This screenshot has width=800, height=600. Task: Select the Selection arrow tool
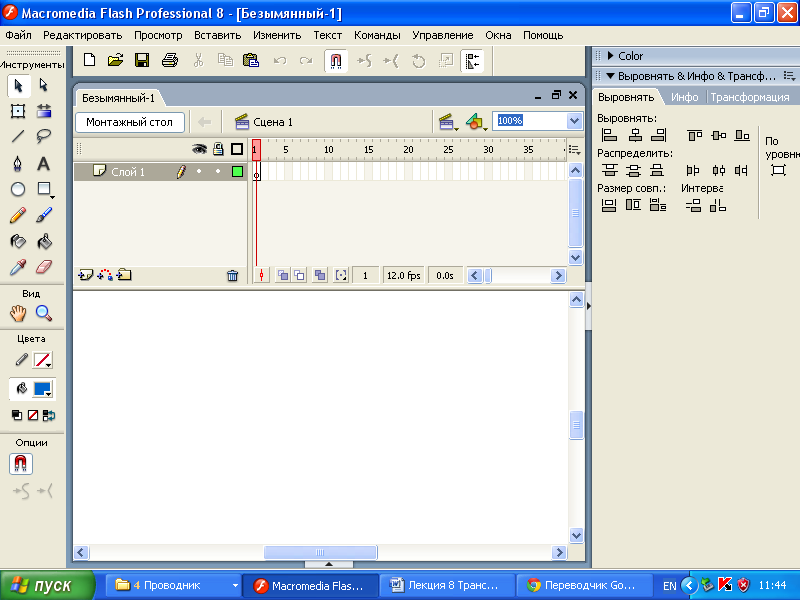pyautogui.click(x=18, y=85)
